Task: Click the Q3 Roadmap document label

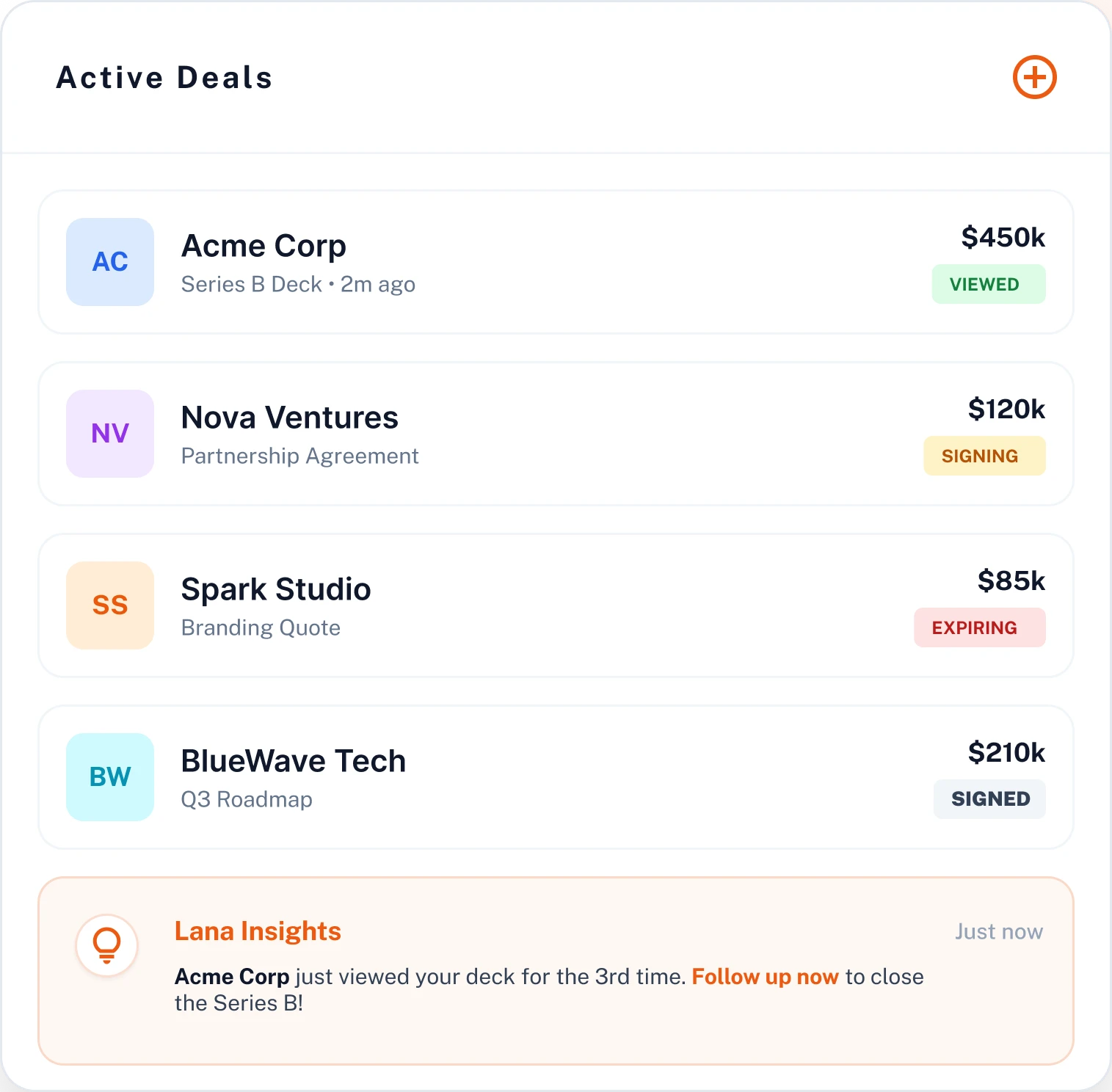Action: (x=247, y=799)
